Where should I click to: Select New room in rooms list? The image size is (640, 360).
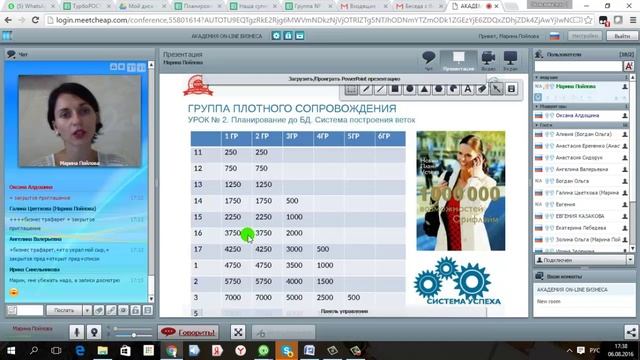point(584,302)
